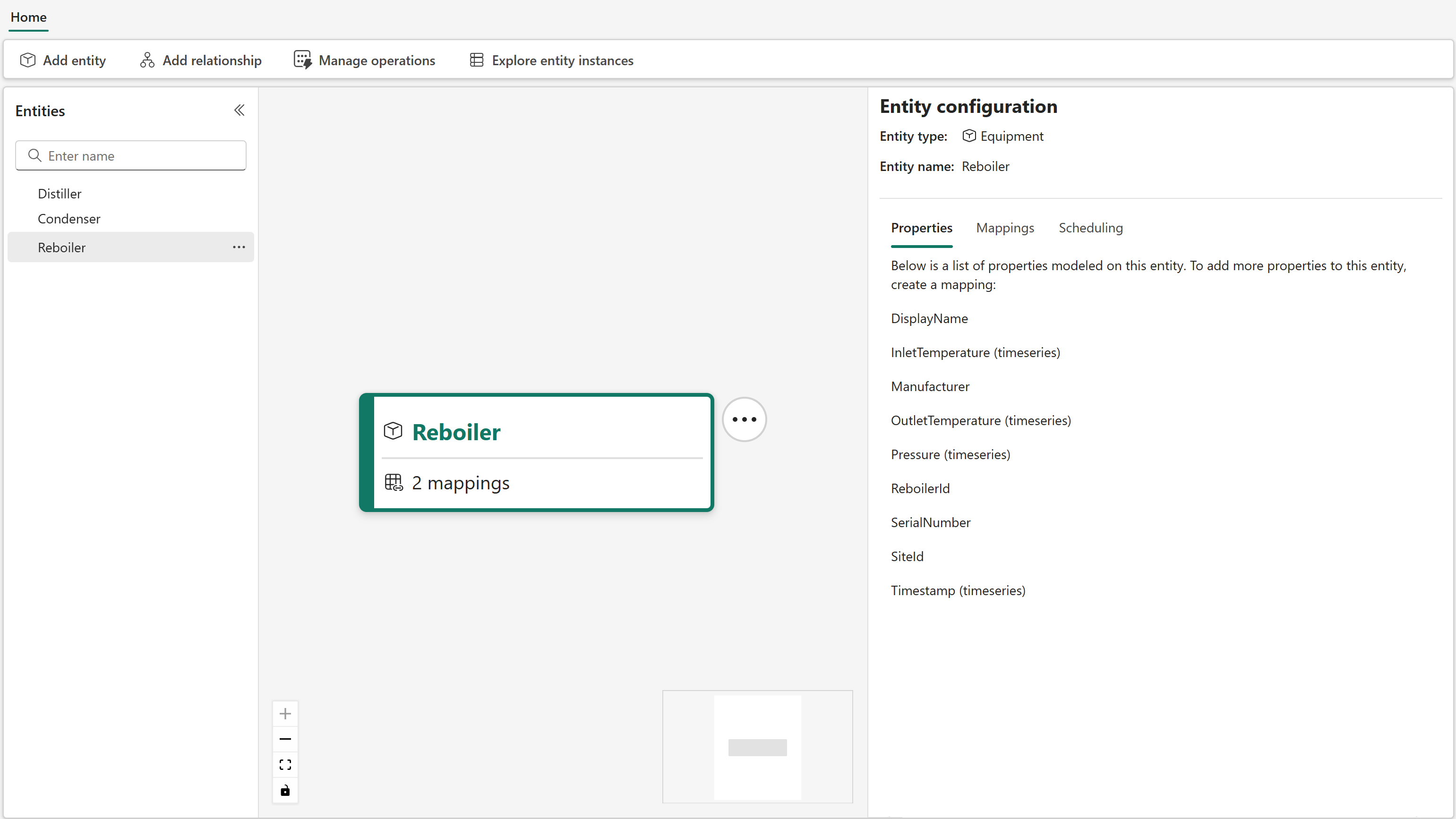Zoom in on the canvas
The image size is (1456, 819).
(285, 713)
